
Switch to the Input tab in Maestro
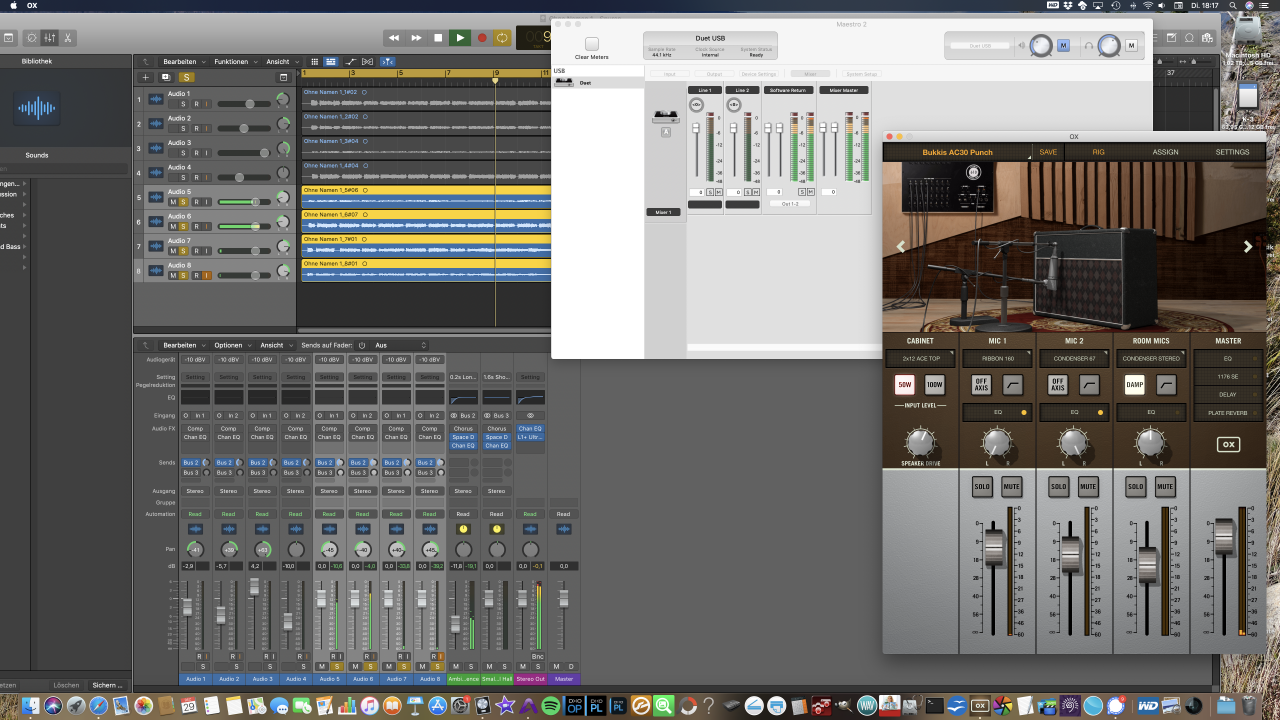pyautogui.click(x=669, y=74)
